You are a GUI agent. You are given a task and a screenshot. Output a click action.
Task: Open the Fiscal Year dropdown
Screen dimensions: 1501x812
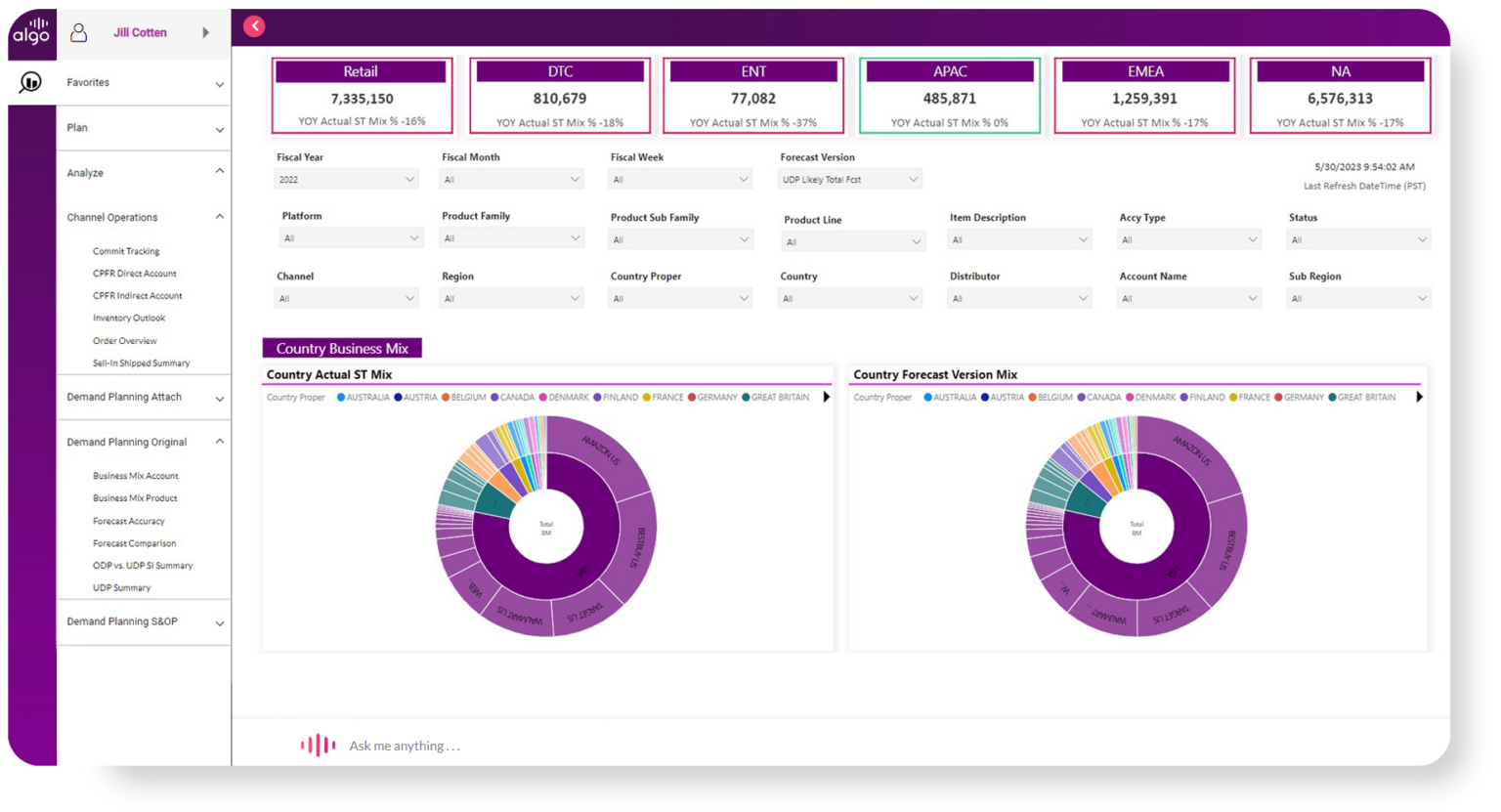point(346,179)
